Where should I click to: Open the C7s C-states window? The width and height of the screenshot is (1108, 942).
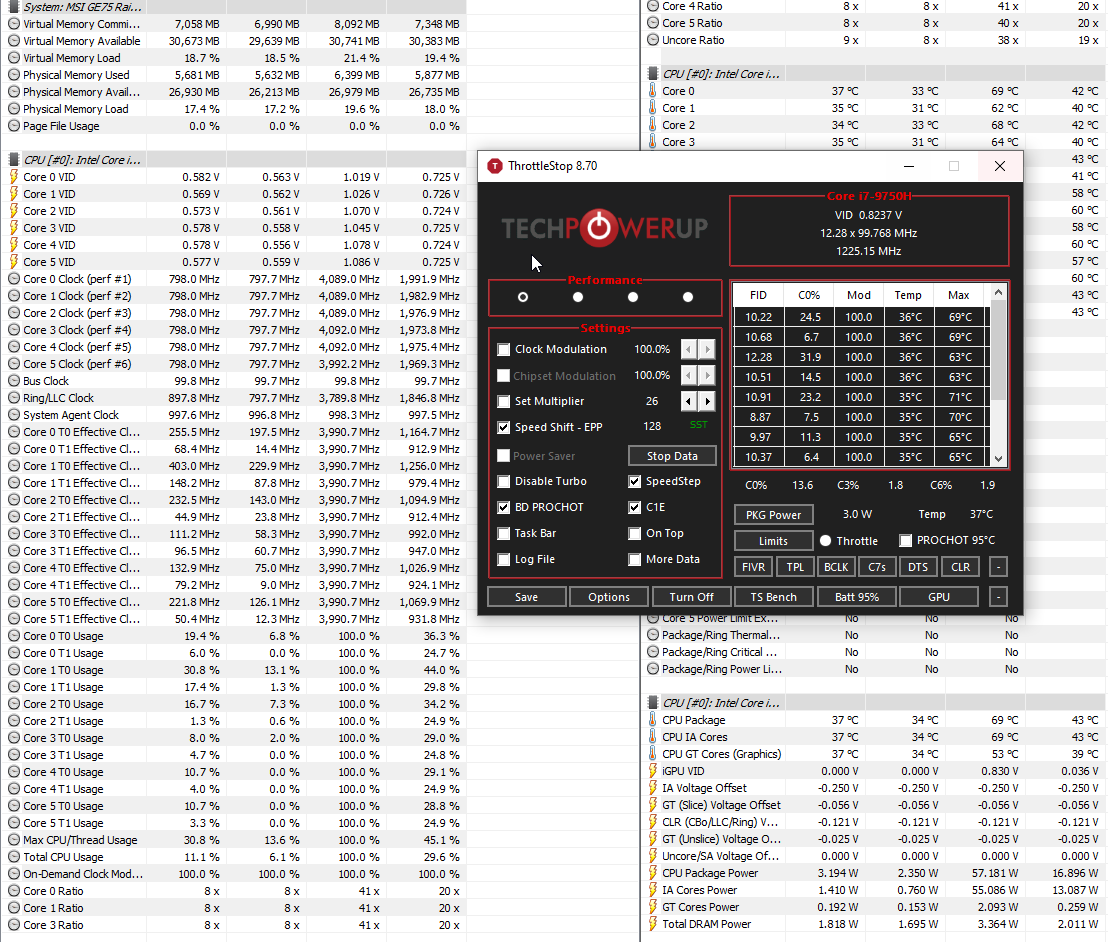tap(877, 567)
